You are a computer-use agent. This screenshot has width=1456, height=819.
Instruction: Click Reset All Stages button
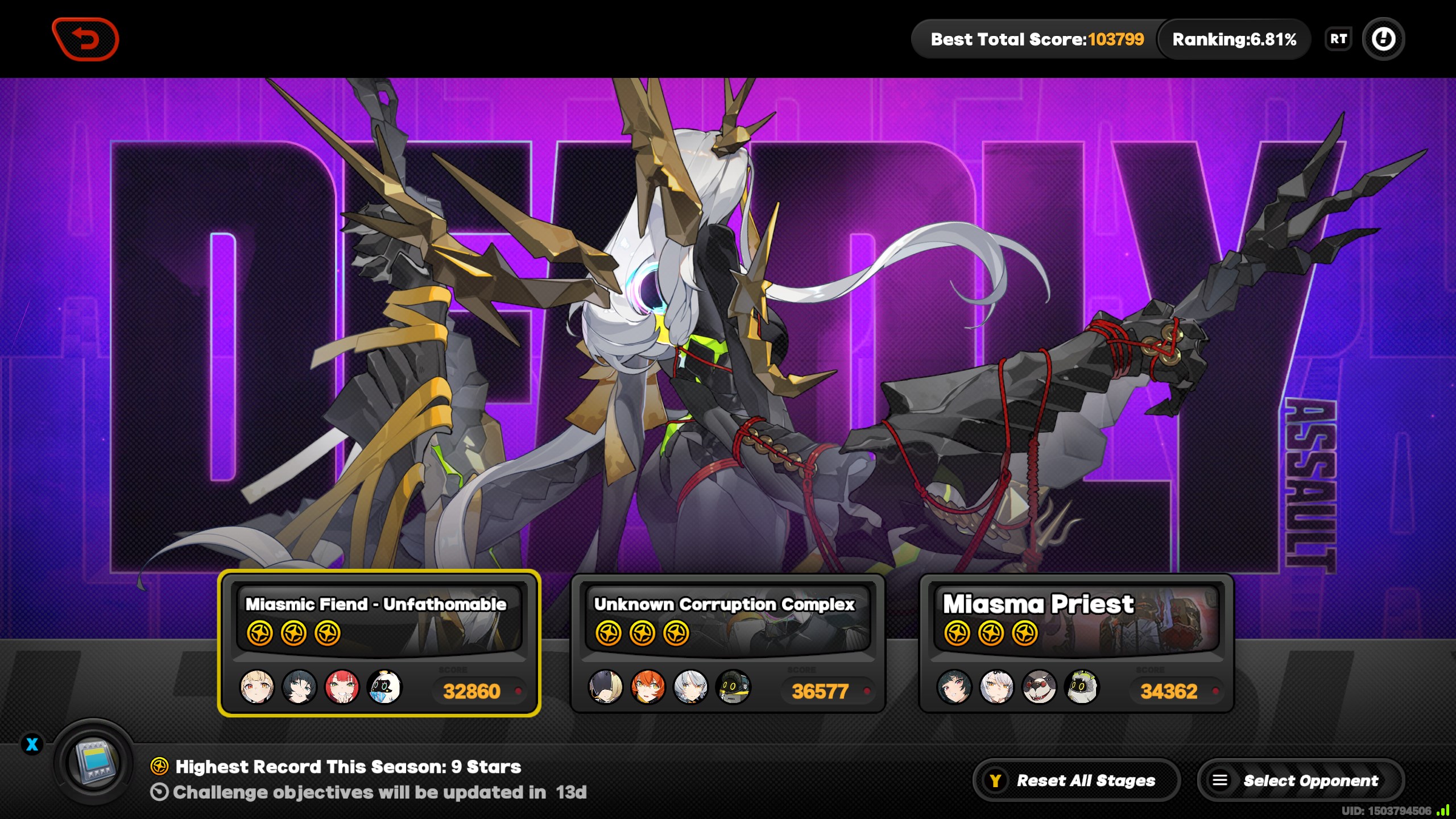pyautogui.click(x=1076, y=780)
